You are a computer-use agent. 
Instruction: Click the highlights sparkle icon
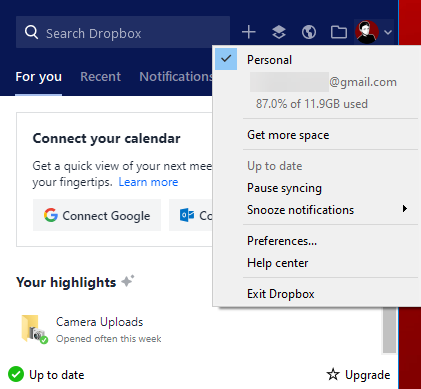click(128, 281)
